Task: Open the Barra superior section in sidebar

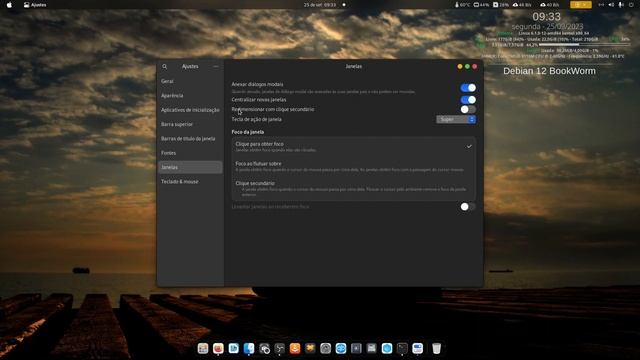Action: pos(190,124)
